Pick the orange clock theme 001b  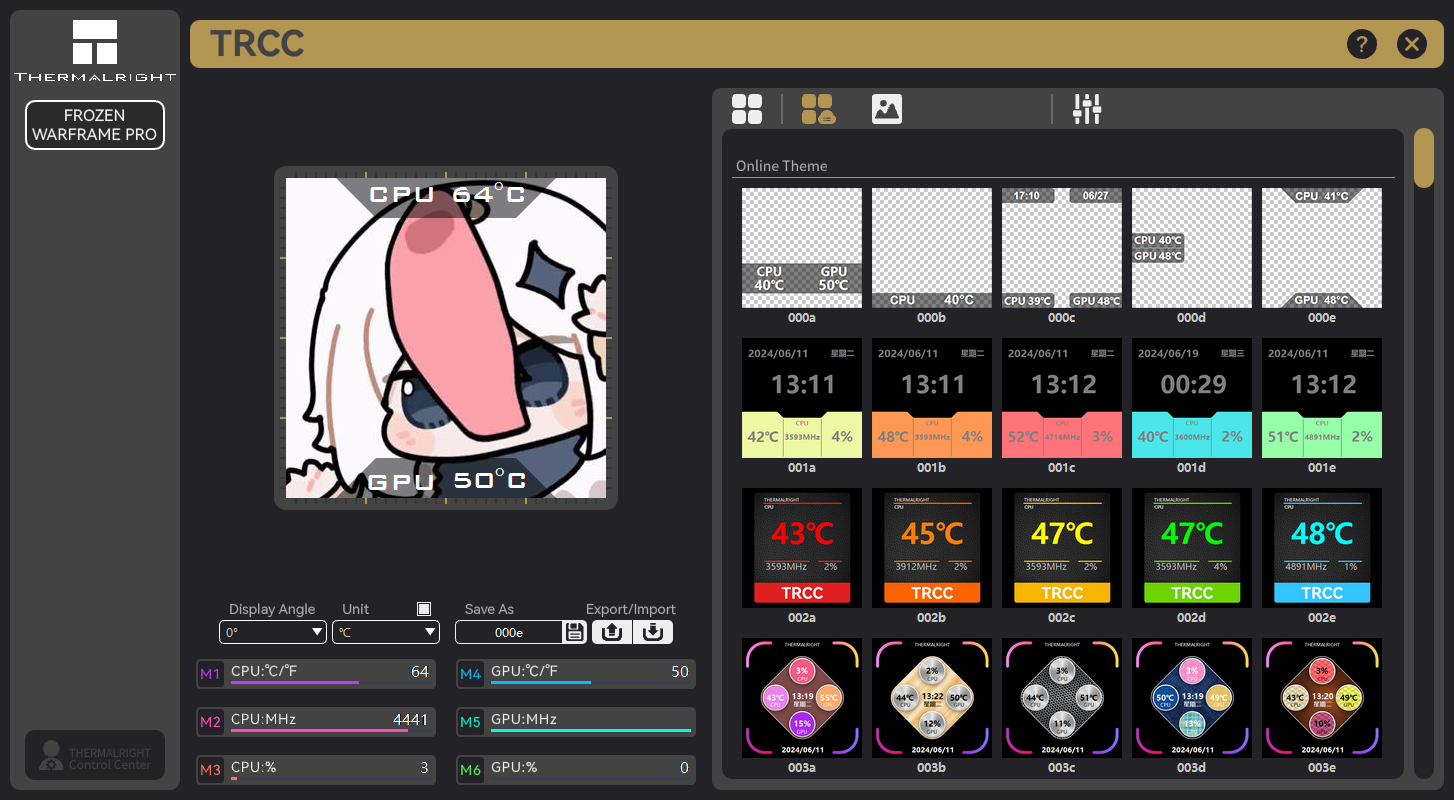tap(932, 398)
